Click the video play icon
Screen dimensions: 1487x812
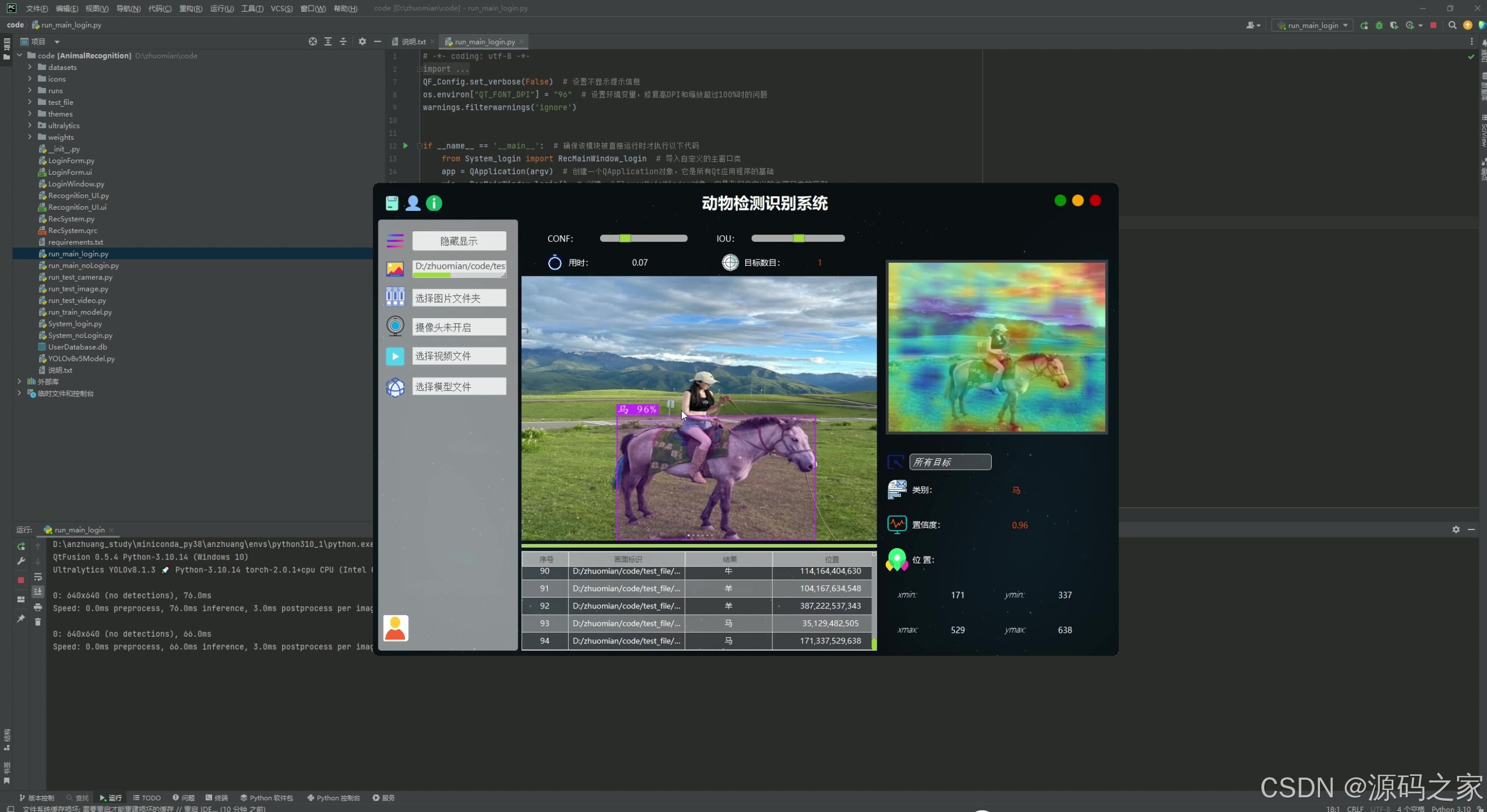(x=395, y=356)
